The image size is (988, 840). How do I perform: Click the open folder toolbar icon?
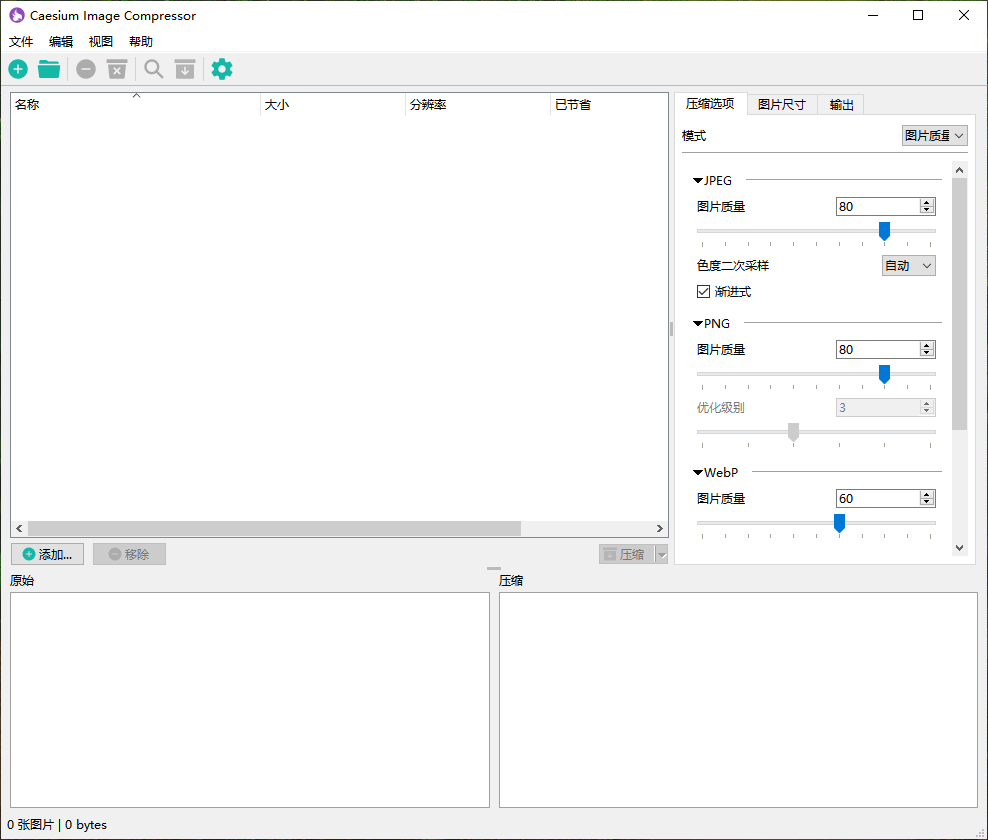coord(49,69)
